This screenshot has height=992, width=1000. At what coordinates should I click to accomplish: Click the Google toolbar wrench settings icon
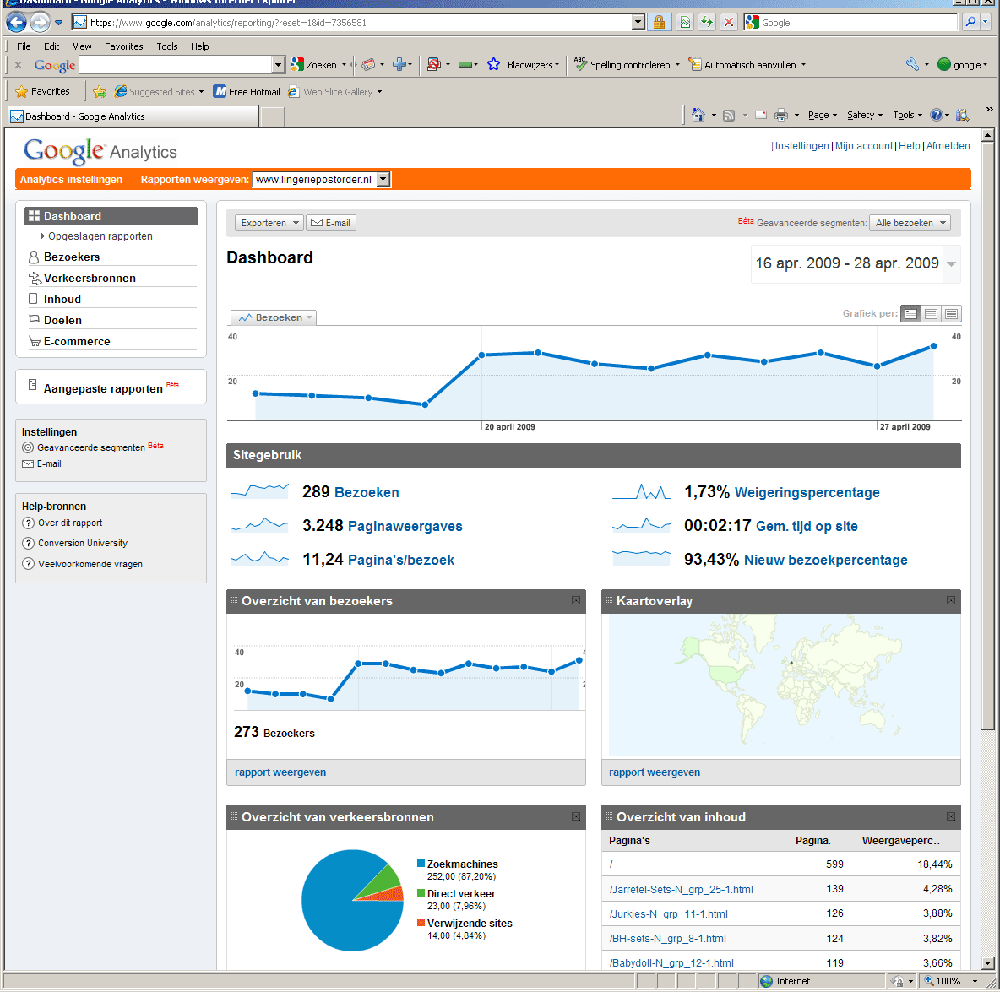tap(913, 64)
